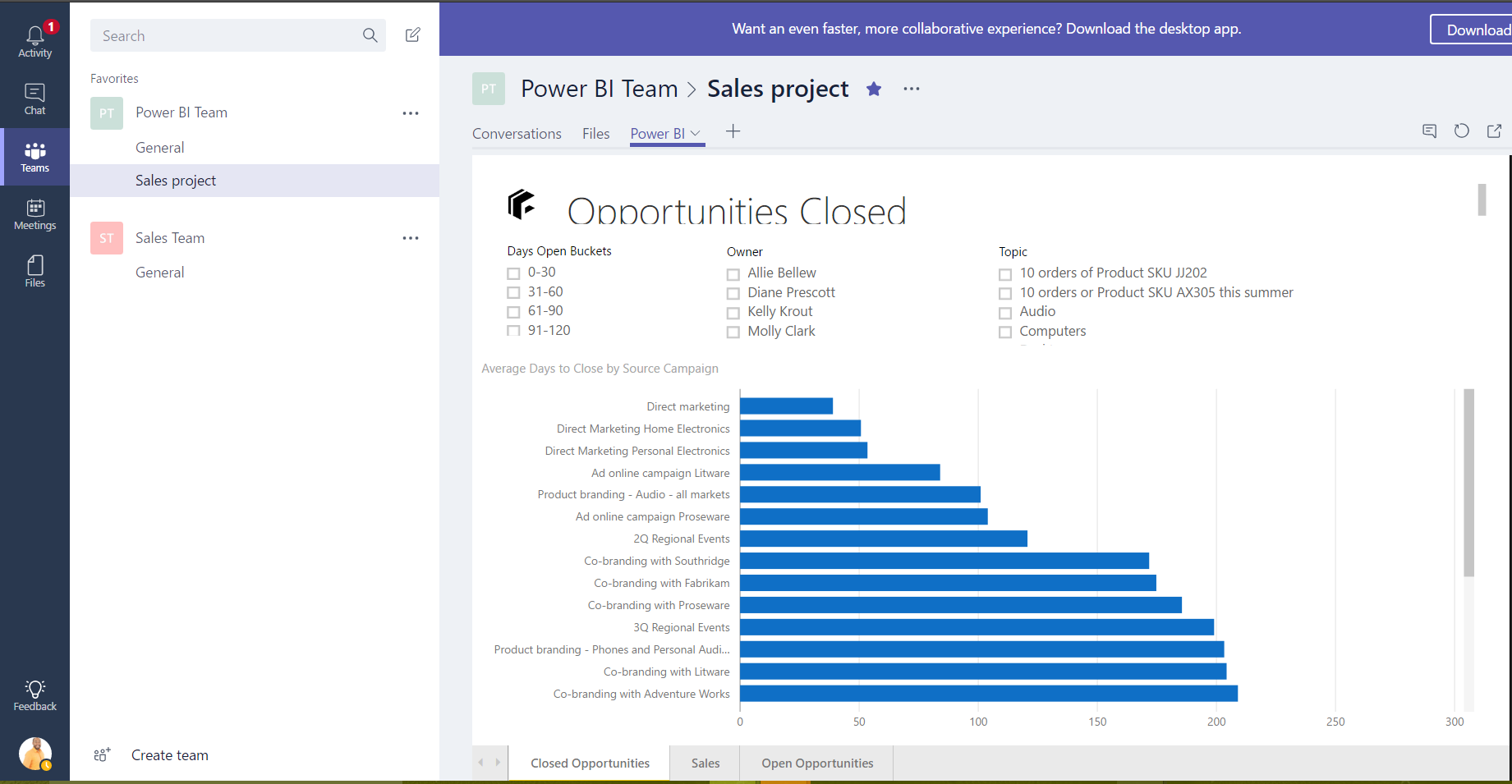The width and height of the screenshot is (1512, 784).
Task: Click Download desktop app button
Action: pos(1472,30)
